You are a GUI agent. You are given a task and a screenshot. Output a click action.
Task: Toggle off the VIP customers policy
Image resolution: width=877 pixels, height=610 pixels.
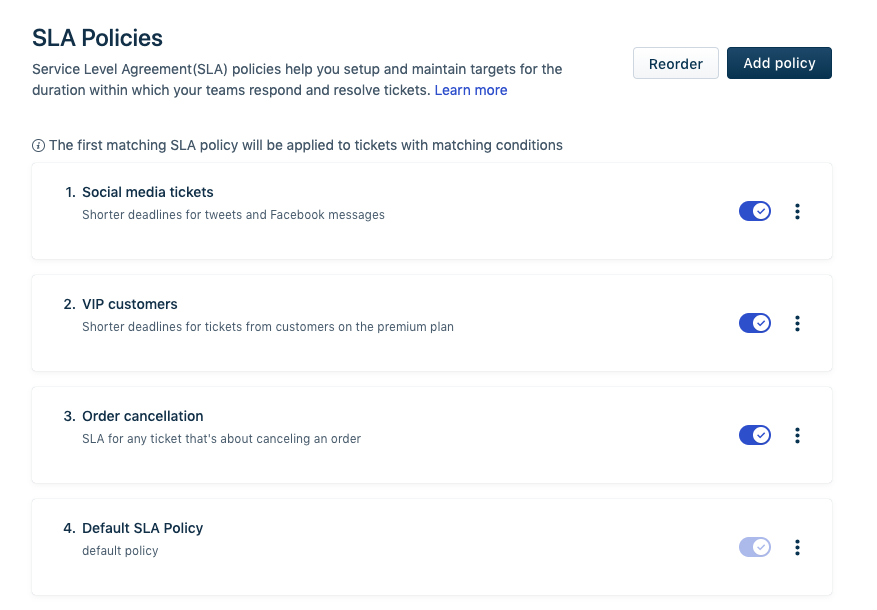coord(755,323)
